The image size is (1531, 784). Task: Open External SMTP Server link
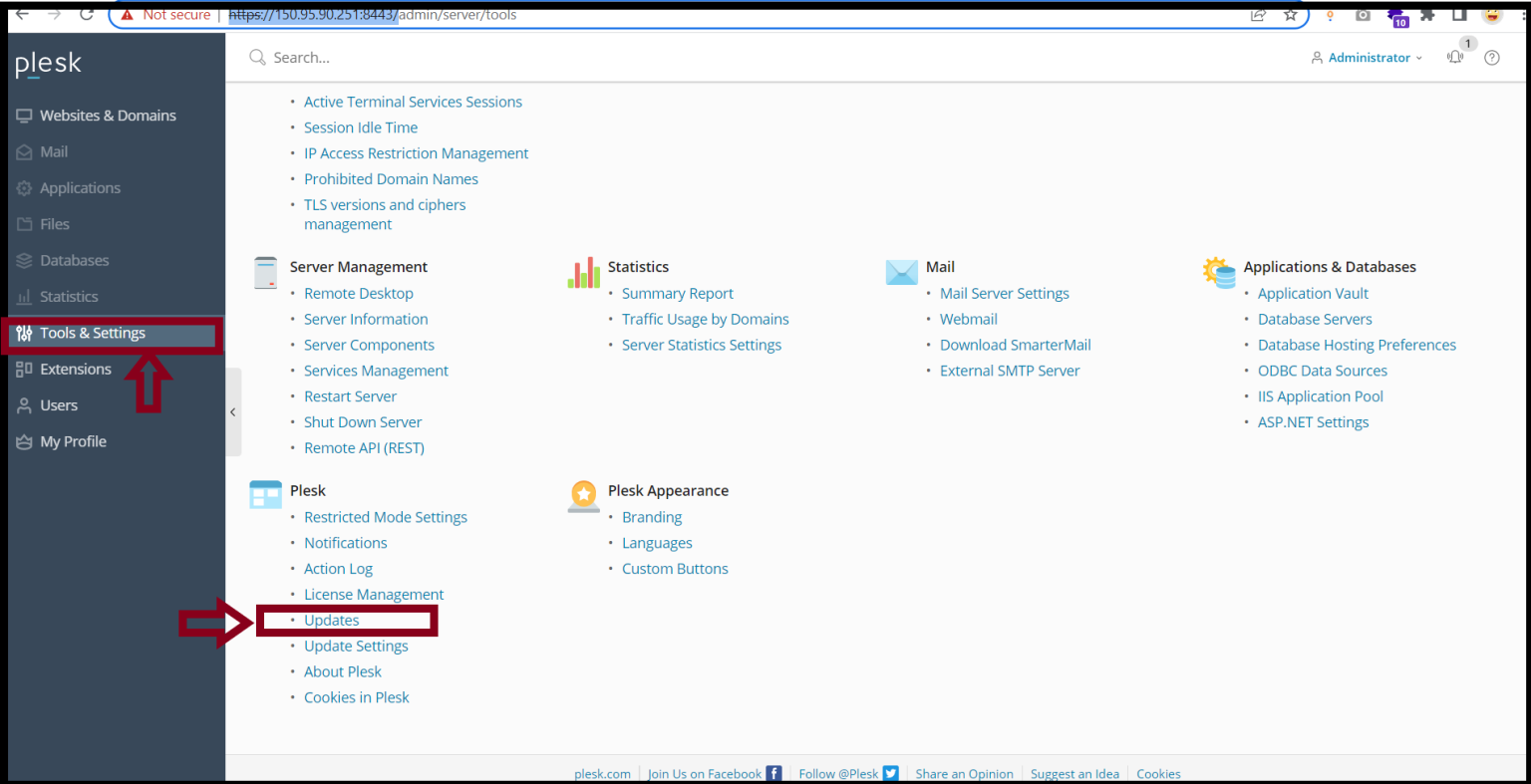1010,371
